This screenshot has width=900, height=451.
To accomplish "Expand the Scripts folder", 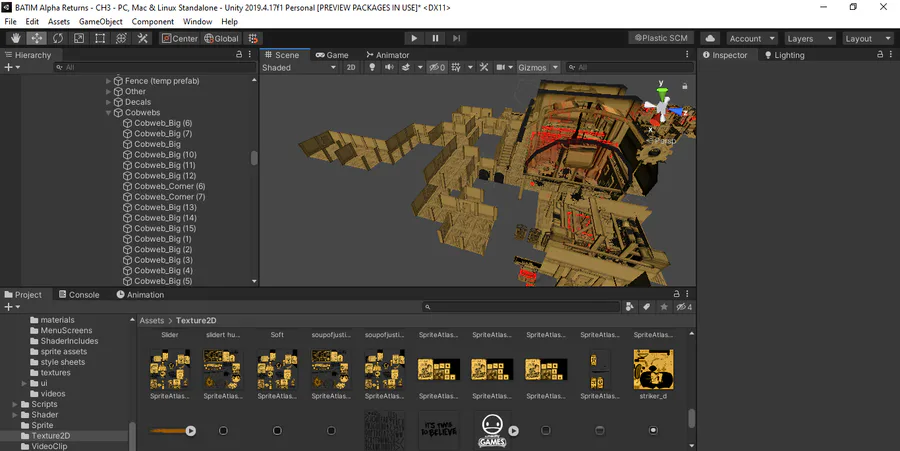I will [14, 405].
